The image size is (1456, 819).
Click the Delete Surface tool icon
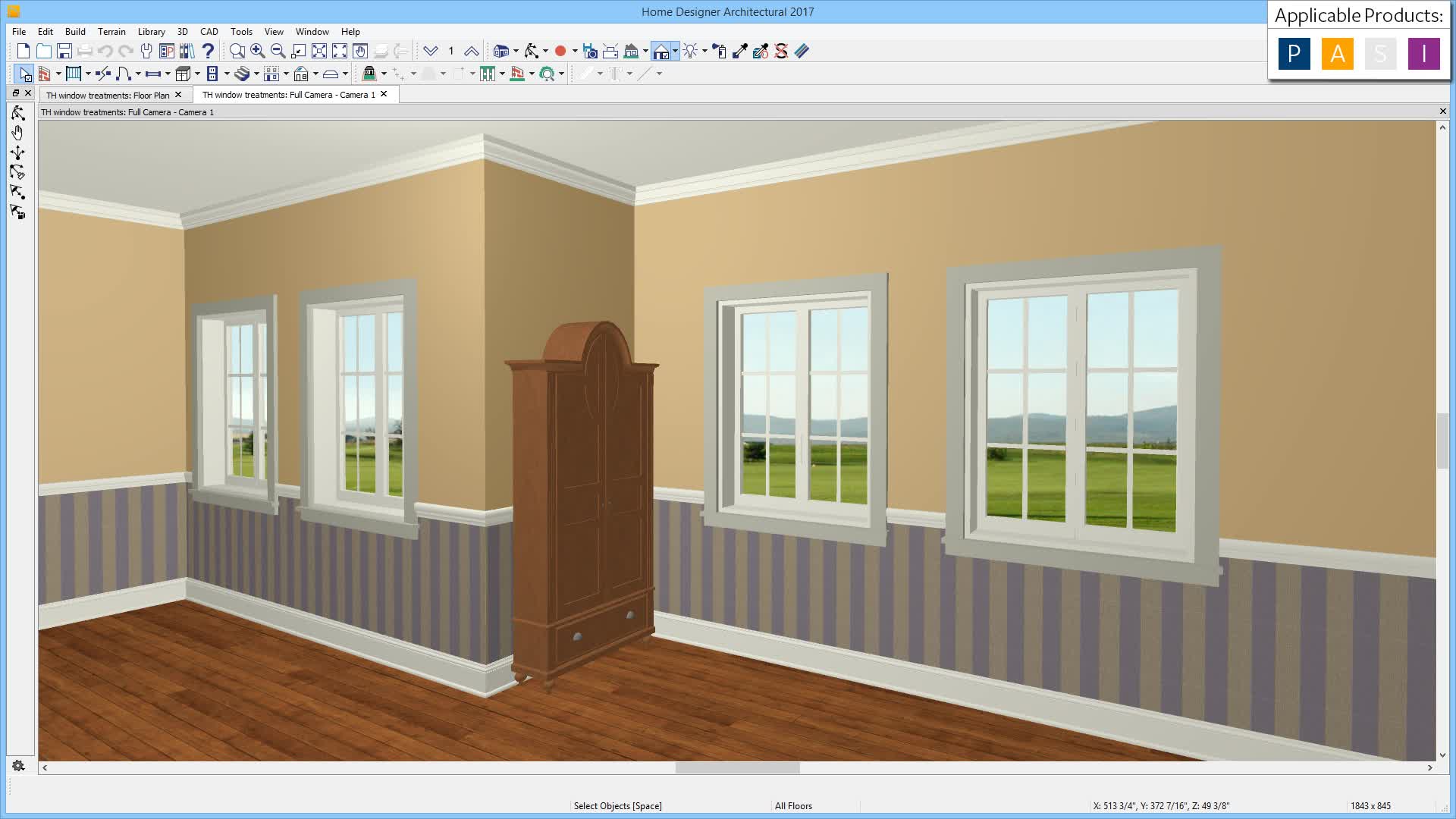pyautogui.click(x=781, y=52)
